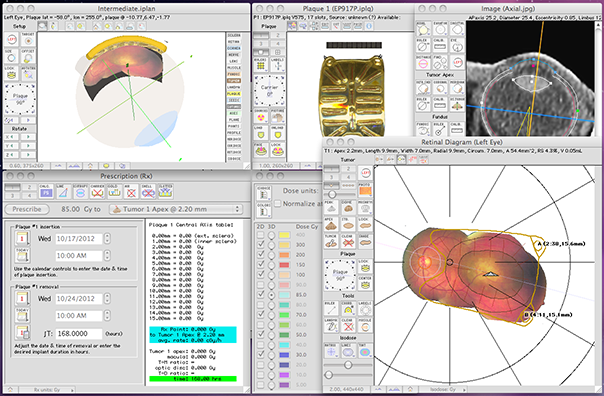This screenshot has height=396, width=604.
Task: Check Normalize checkbox in dose window
Action: (277, 203)
